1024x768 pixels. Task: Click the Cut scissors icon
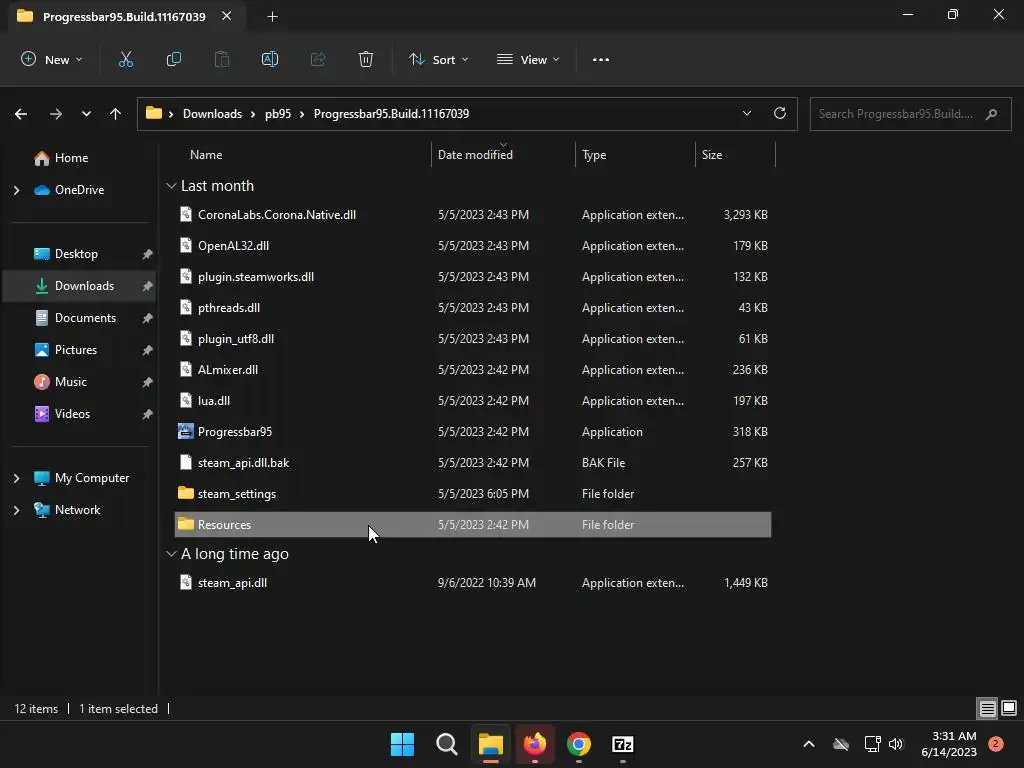click(125, 59)
